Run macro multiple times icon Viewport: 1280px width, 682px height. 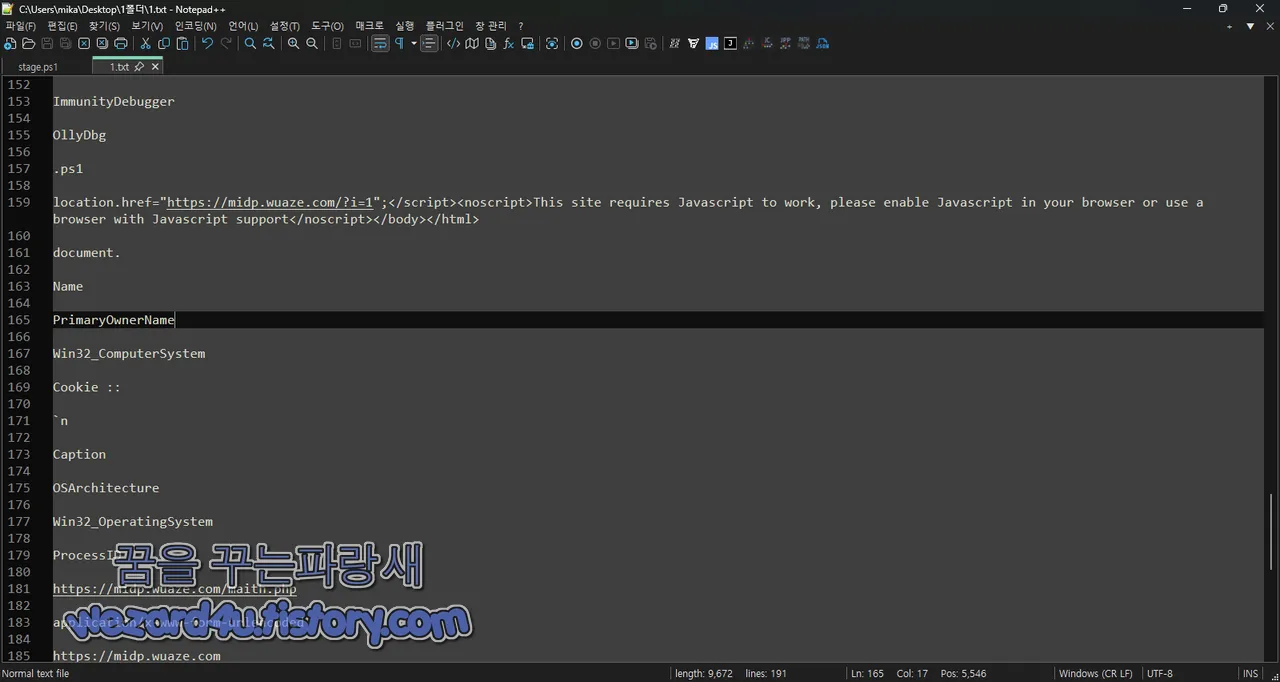coord(632,44)
